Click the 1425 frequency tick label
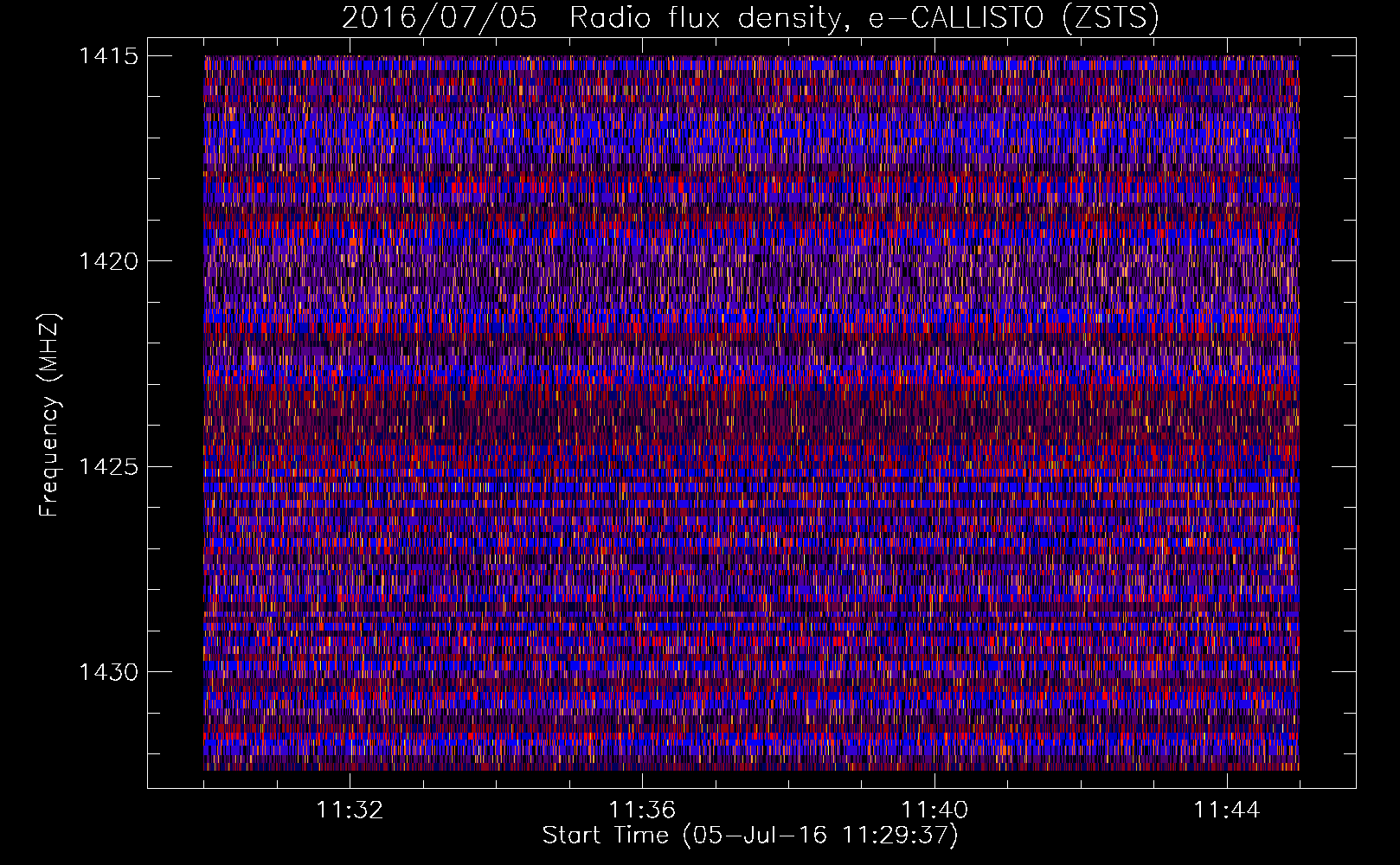The height and width of the screenshot is (865, 1400). (x=108, y=467)
